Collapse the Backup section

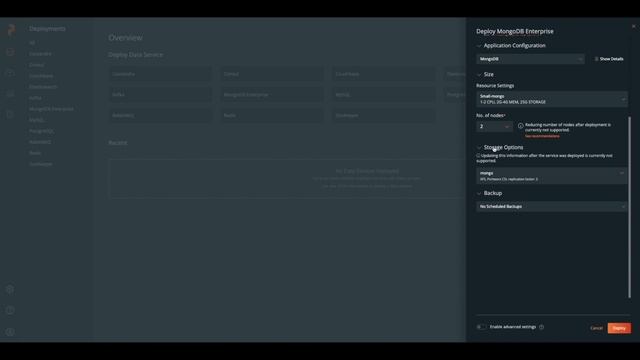point(479,193)
